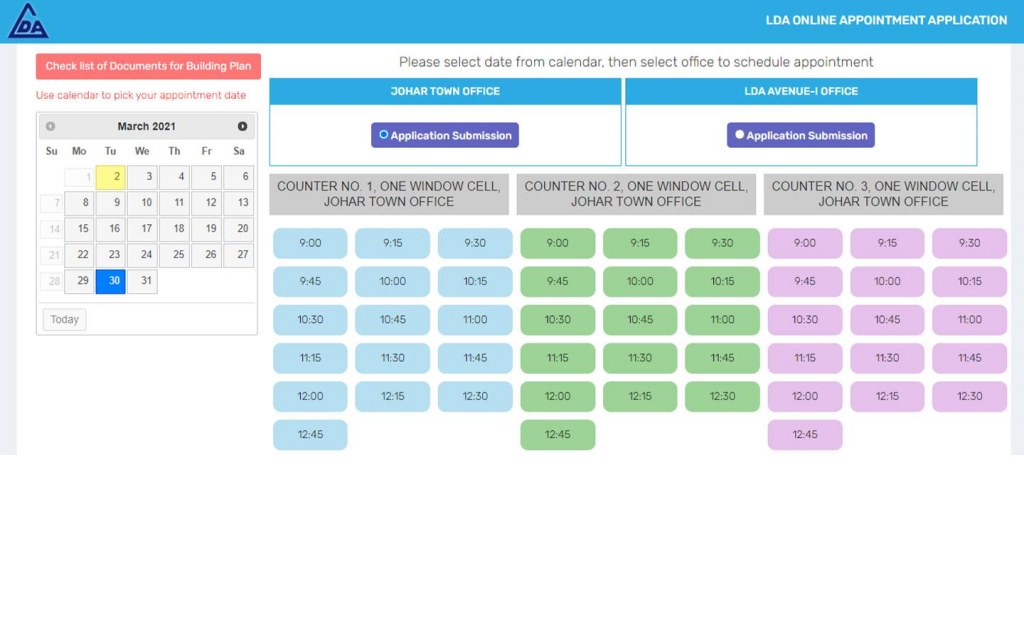The image size is (1024, 640).
Task: Select March 15 in the calendar
Action: [78, 229]
